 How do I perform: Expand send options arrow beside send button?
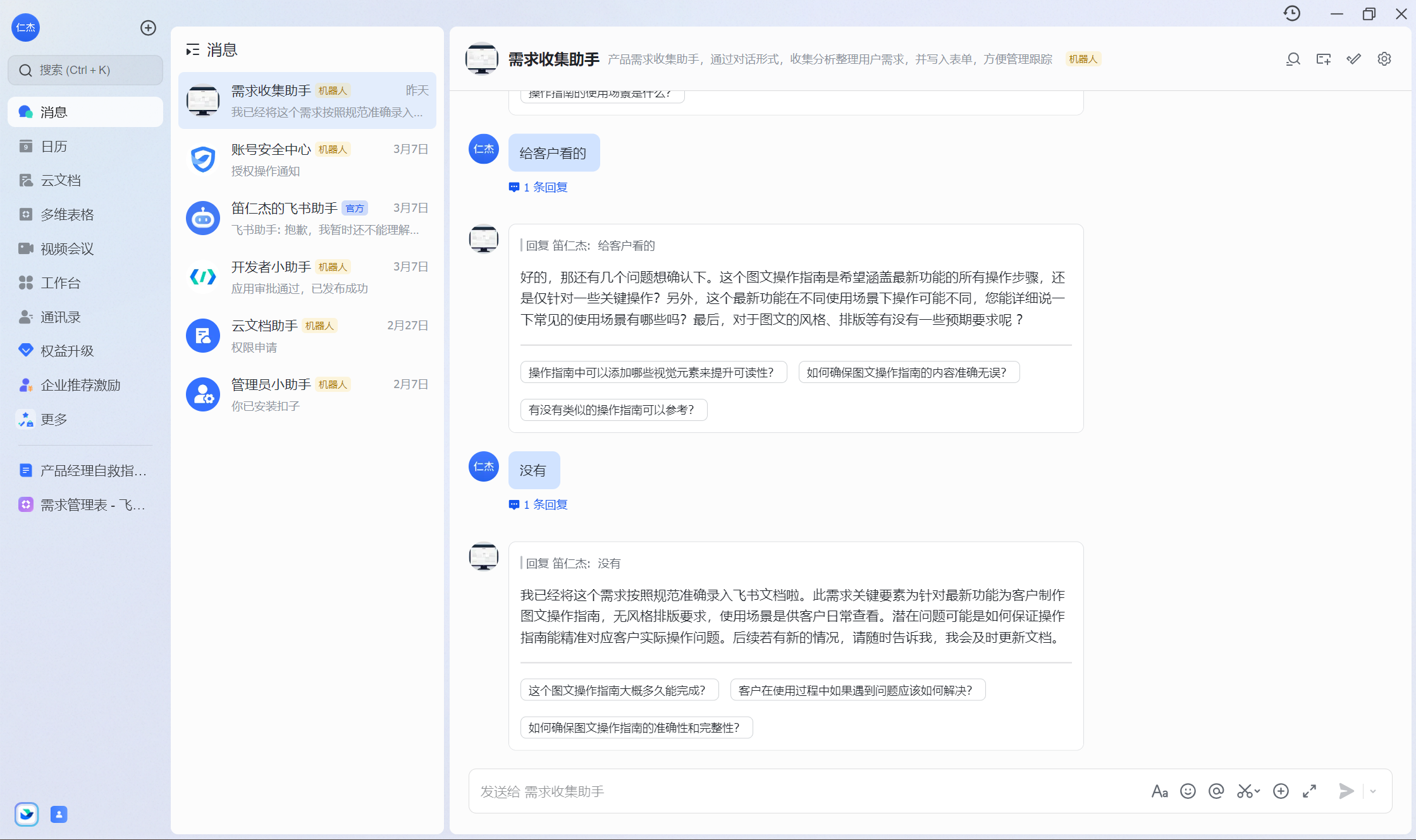(x=1373, y=791)
